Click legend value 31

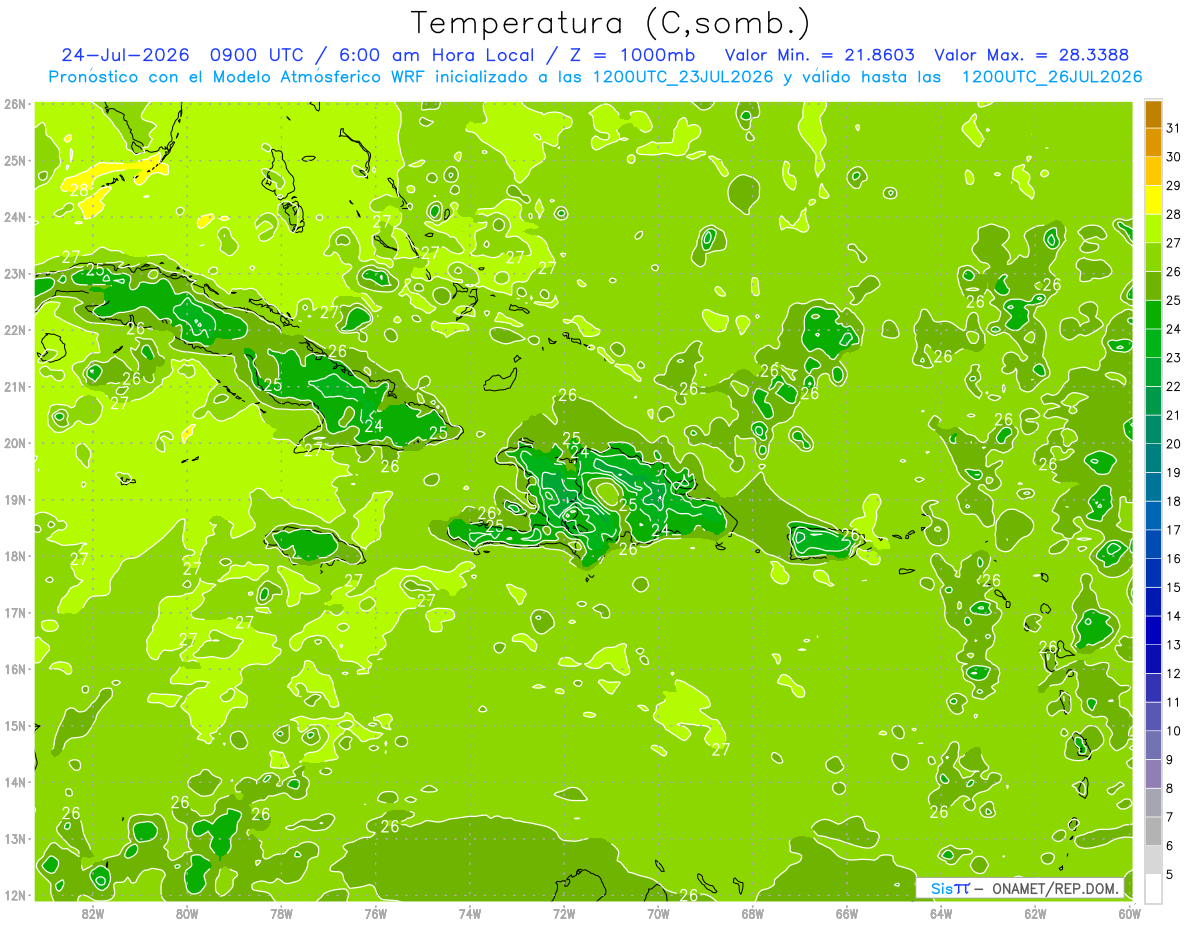(x=1173, y=128)
